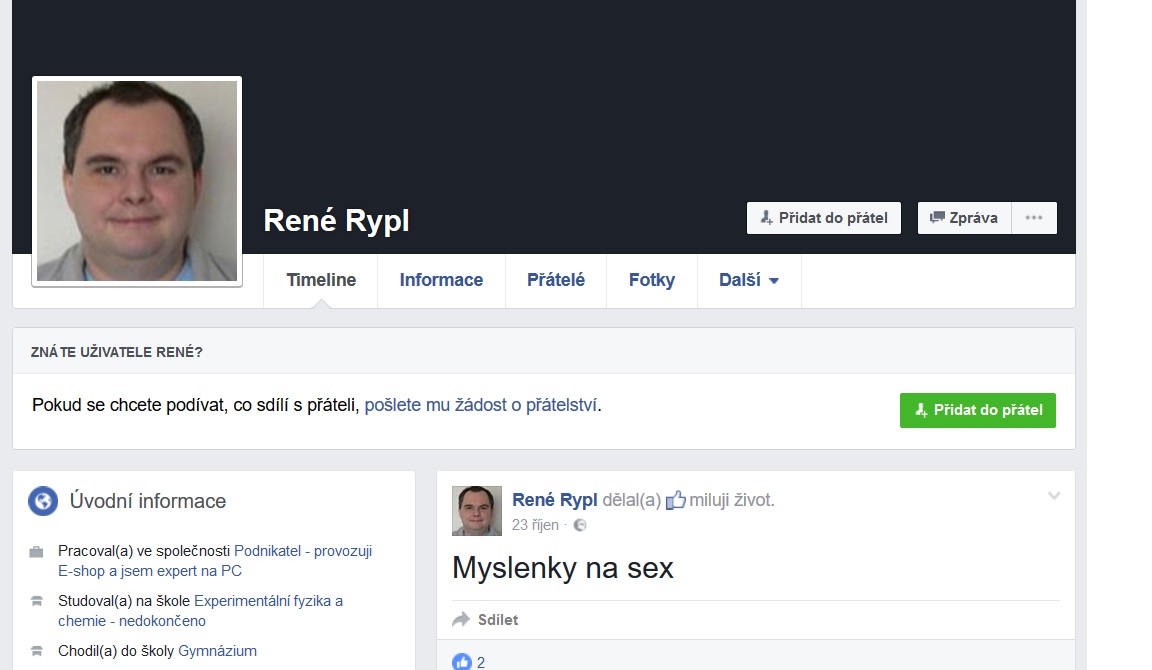Follow the pošlete mu žádost o přátelství link

pyautogui.click(x=481, y=405)
